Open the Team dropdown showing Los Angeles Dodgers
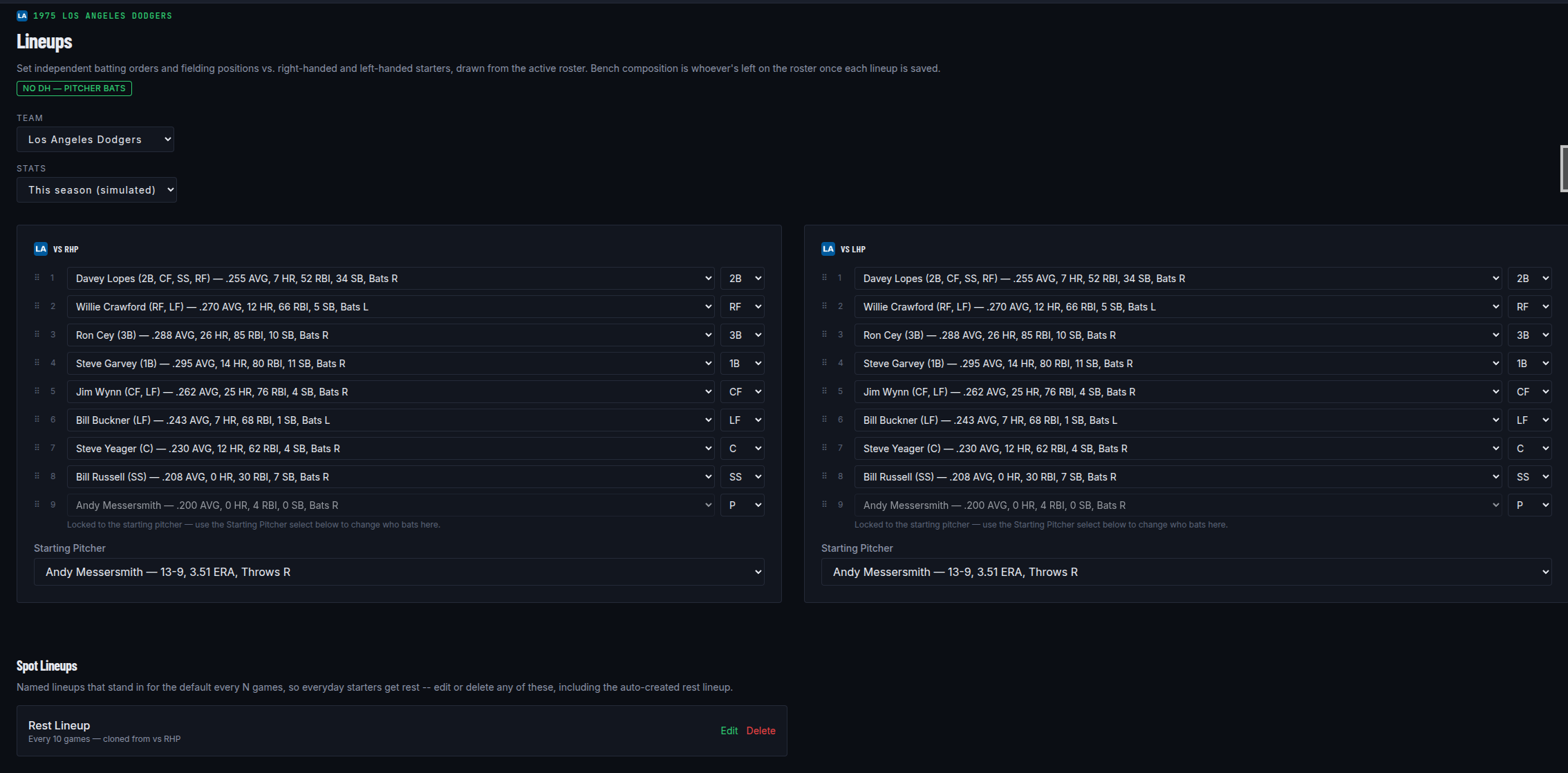The height and width of the screenshot is (773, 1568). pyautogui.click(x=95, y=140)
